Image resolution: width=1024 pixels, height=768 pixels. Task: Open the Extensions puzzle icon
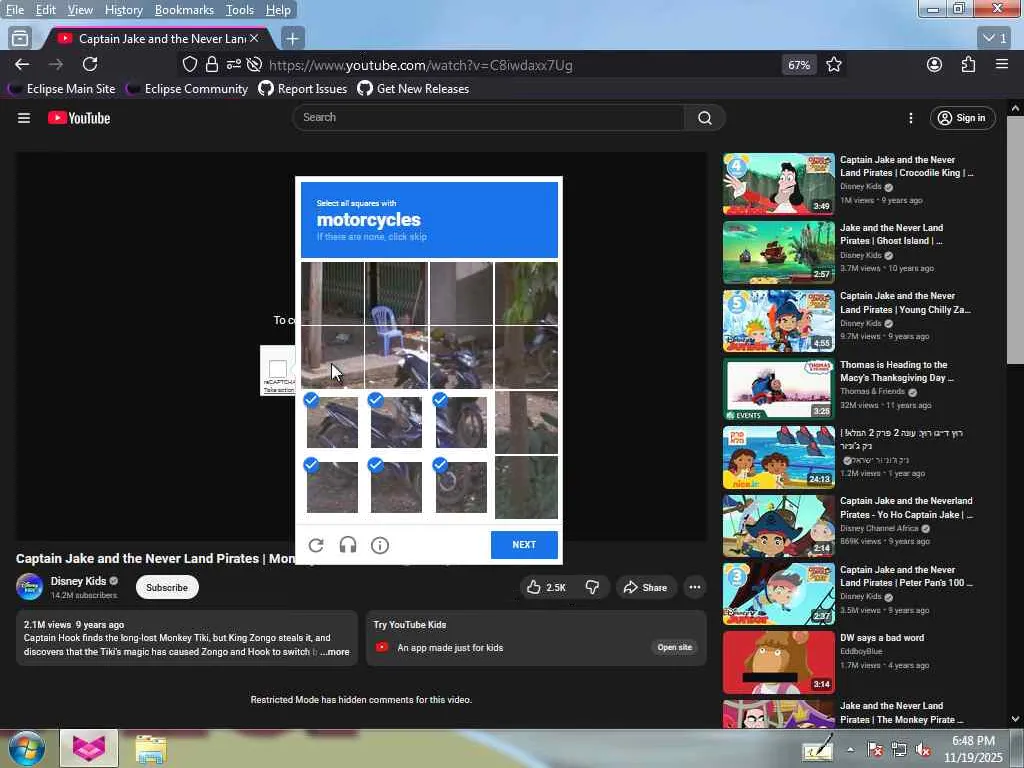tap(968, 64)
